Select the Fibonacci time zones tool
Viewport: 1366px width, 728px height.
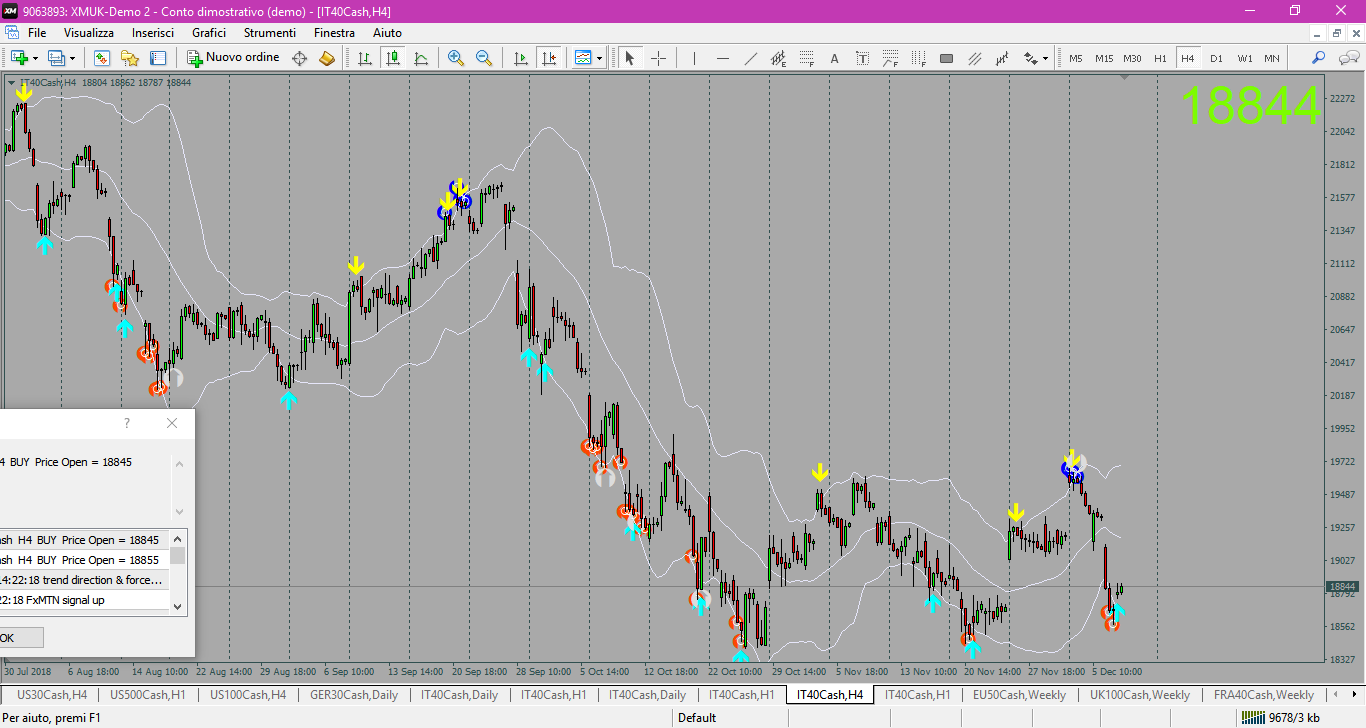pos(919,58)
